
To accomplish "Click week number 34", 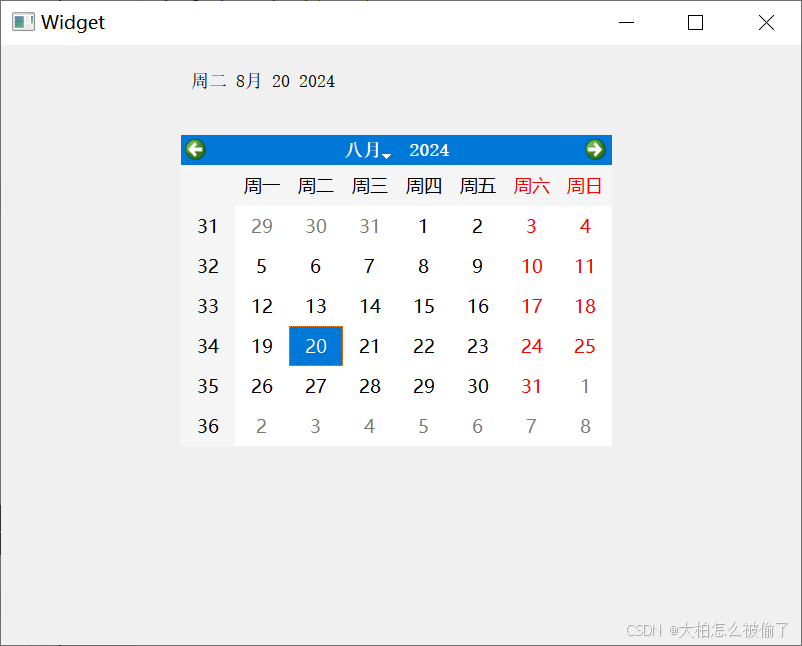I will coord(208,346).
